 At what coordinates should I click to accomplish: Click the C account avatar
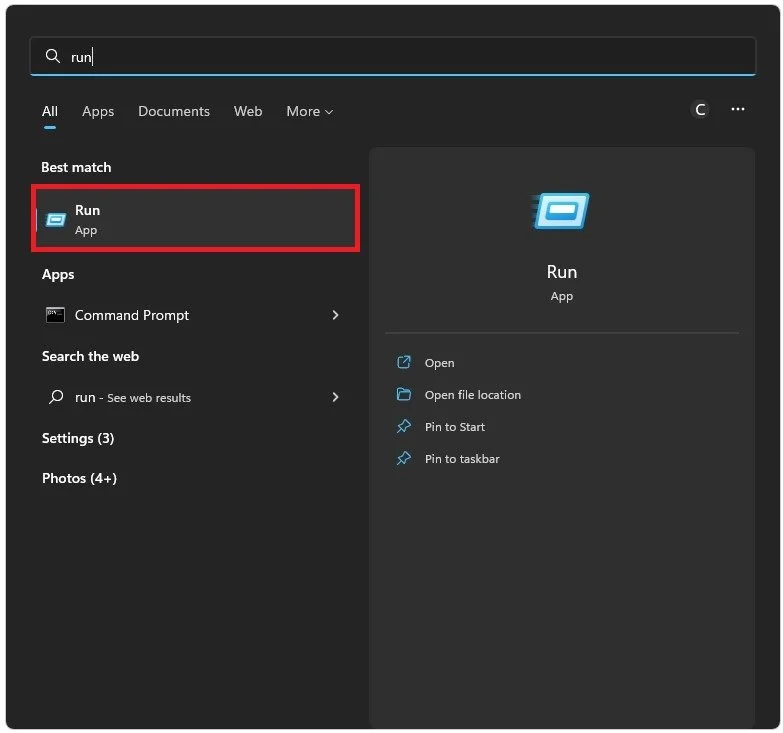(700, 109)
